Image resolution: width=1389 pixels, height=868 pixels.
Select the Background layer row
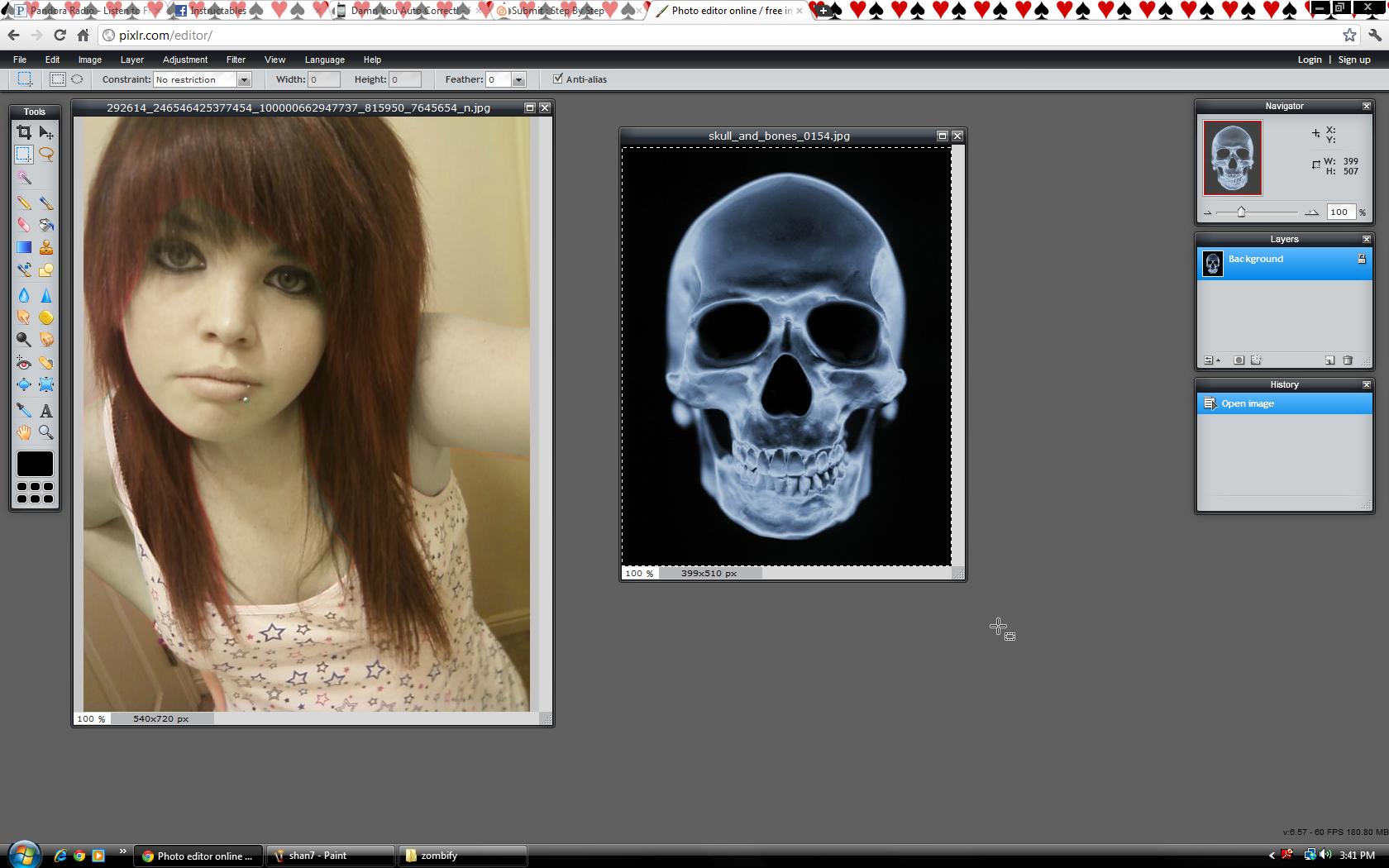[1284, 264]
